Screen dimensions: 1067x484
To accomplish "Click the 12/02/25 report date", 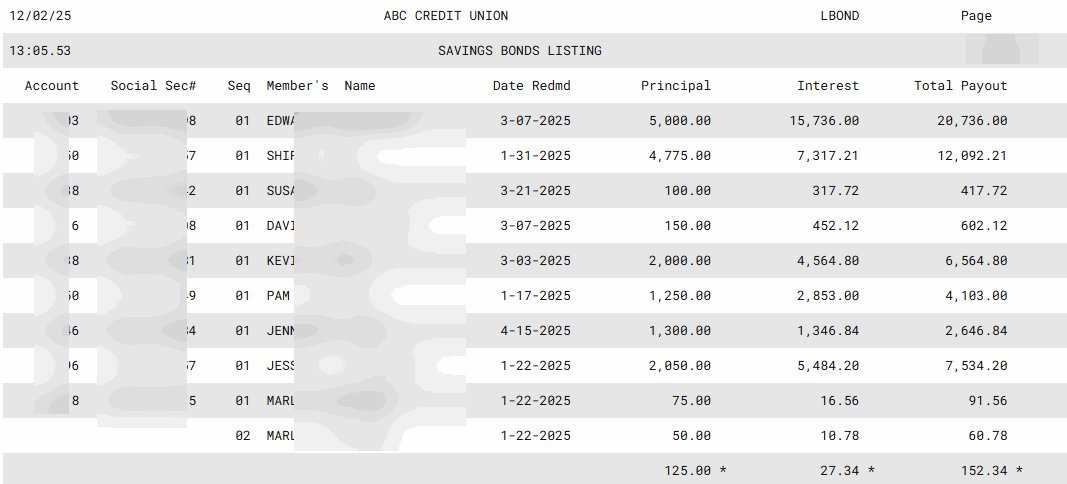I will tap(40, 16).
